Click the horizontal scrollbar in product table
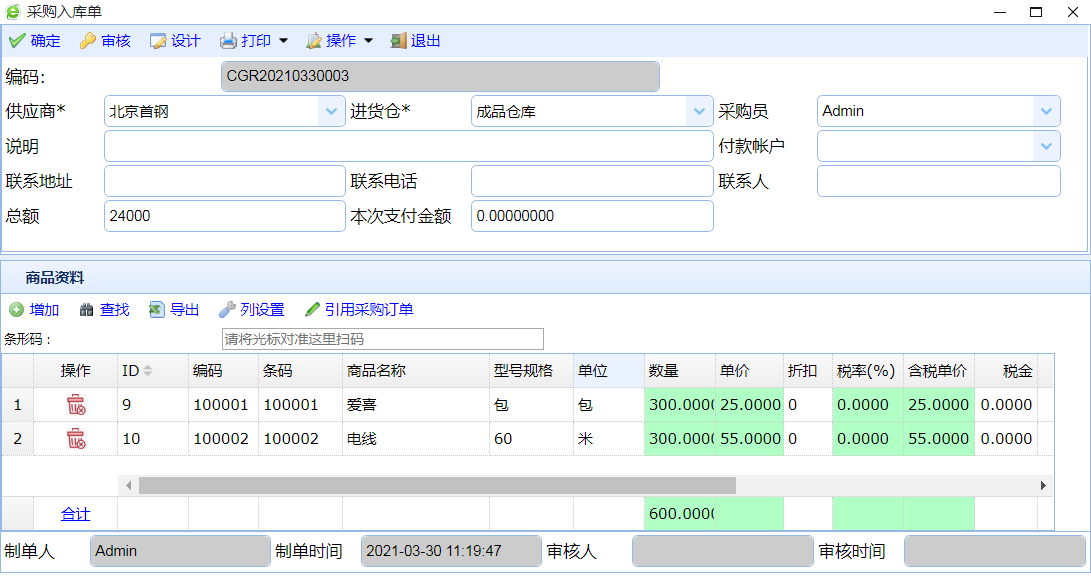The image size is (1091, 578). click(x=437, y=485)
